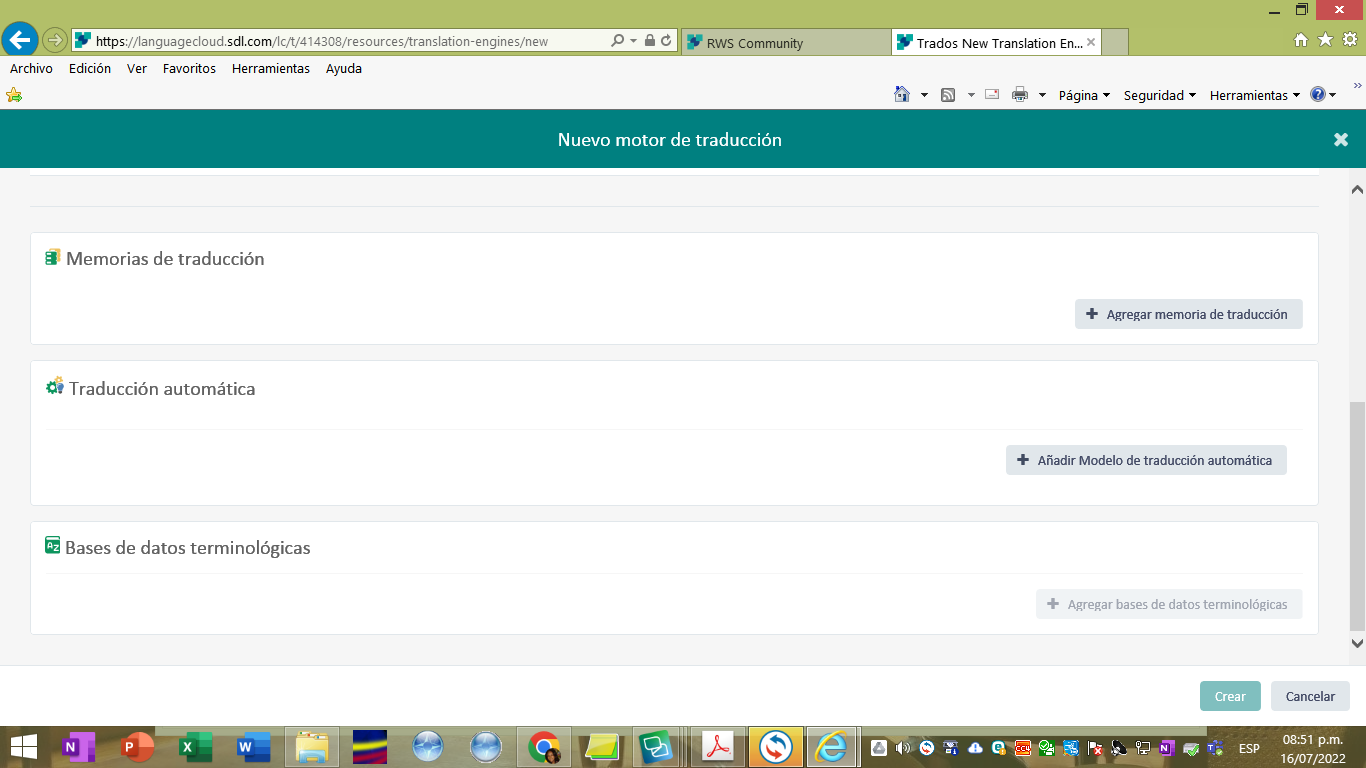Open the Herramientas dropdown in the command bar
The image size is (1366, 768).
1254,95
